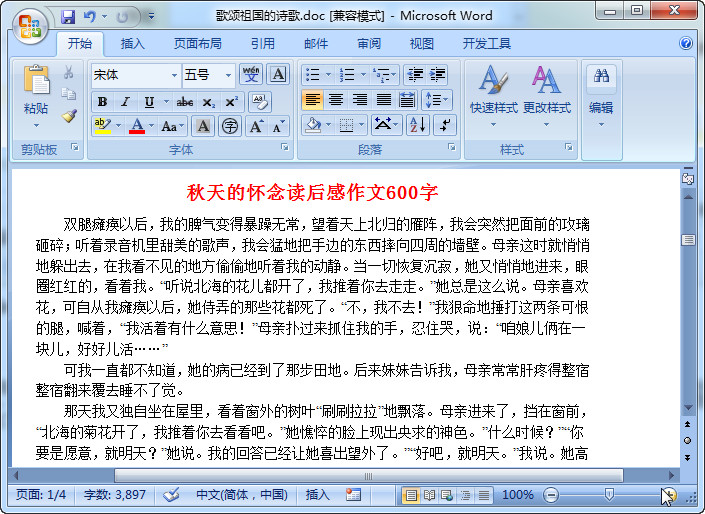The image size is (705, 514).
Task: Save document with floppy disk icon
Action: point(68,17)
